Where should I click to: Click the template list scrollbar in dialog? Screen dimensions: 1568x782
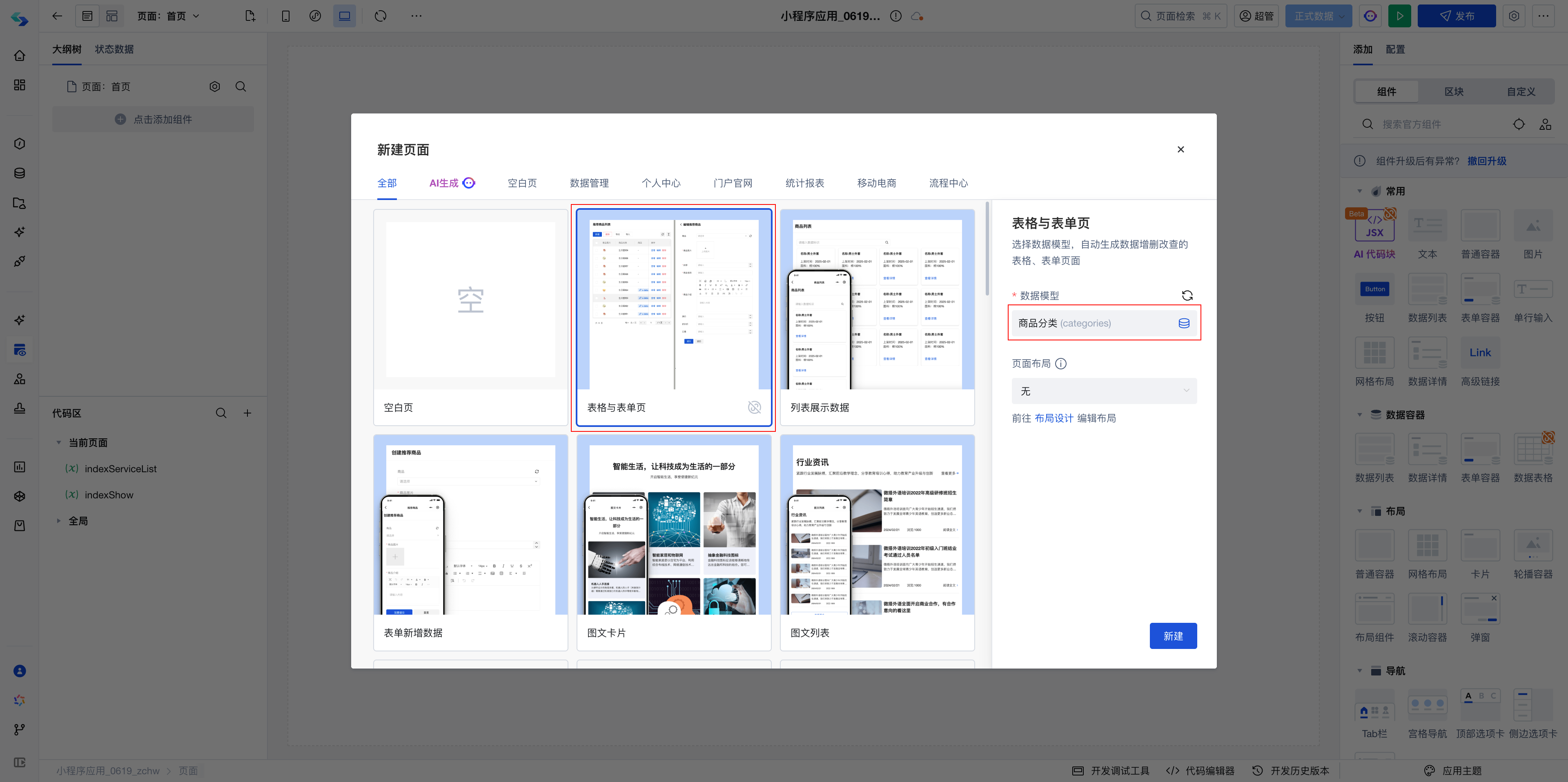pos(987,249)
